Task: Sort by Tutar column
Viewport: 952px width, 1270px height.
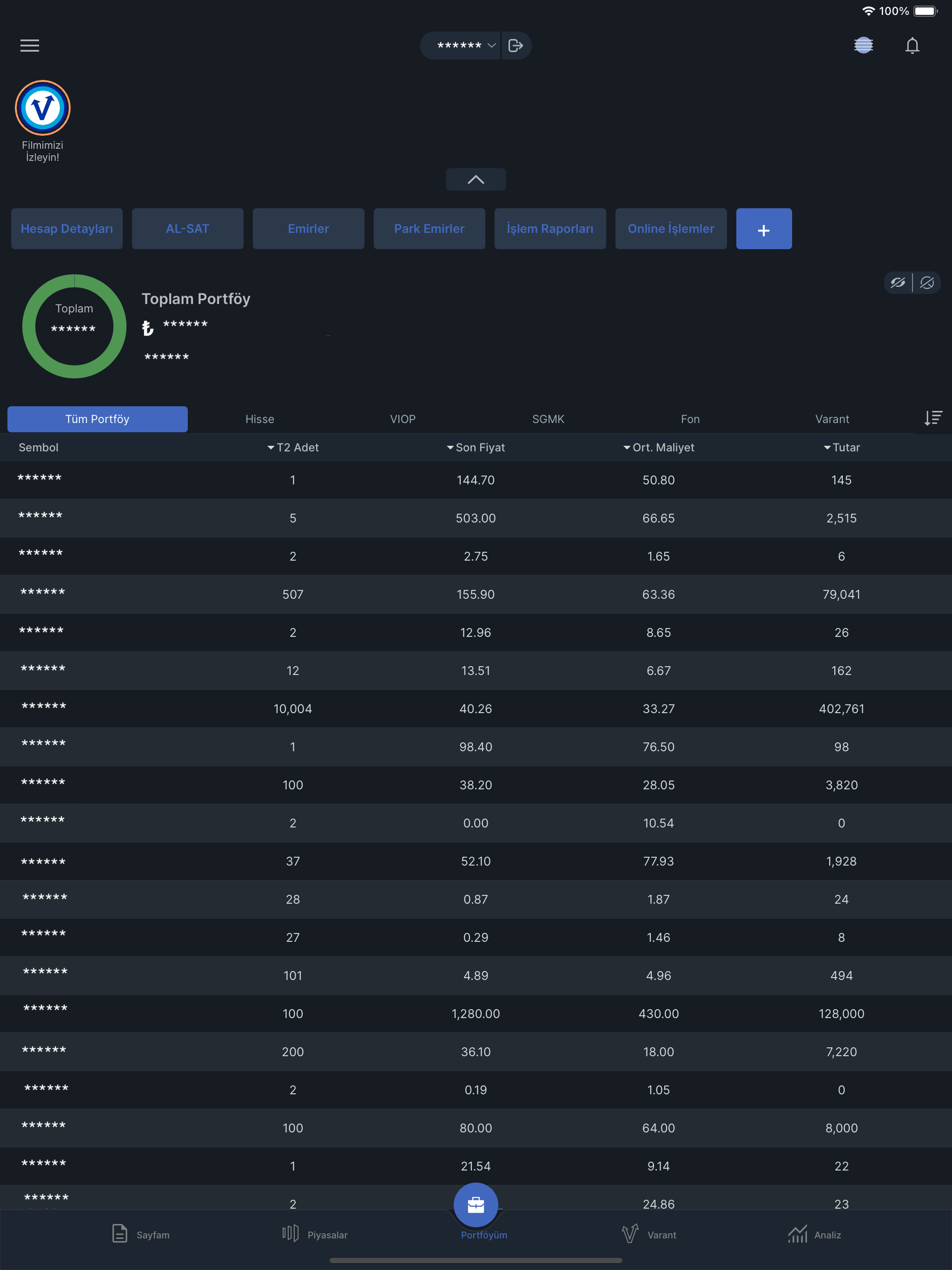Action: click(841, 448)
